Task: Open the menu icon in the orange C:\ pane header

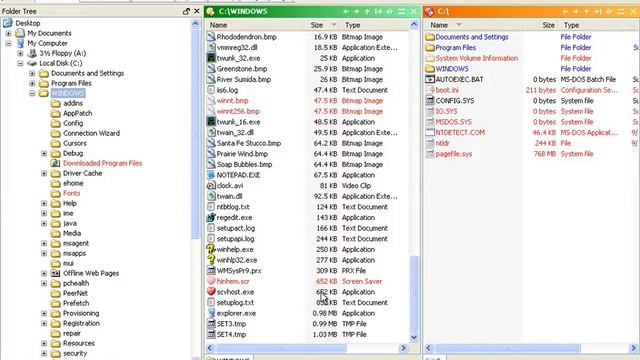Action: click(x=621, y=11)
